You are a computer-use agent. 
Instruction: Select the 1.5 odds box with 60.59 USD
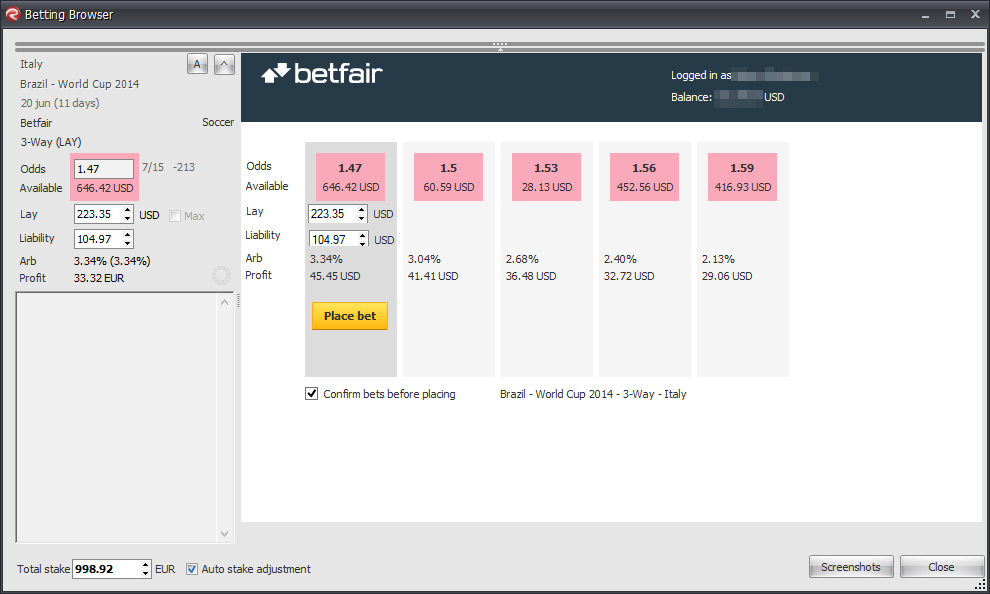[448, 177]
